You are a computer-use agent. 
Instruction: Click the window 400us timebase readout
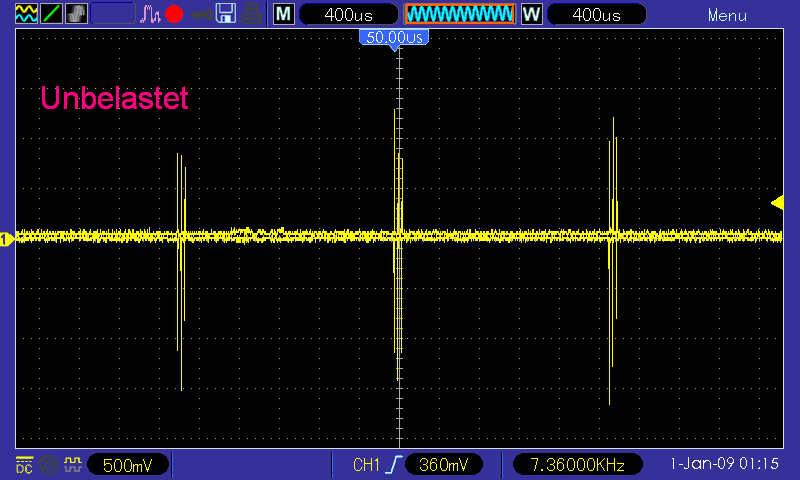click(x=596, y=14)
